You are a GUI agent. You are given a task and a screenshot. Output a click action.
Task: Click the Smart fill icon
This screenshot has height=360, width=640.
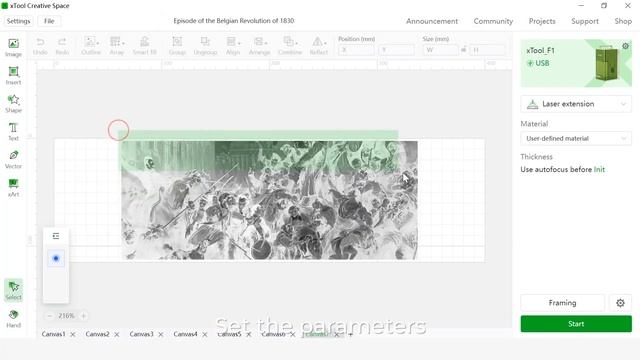coord(144,46)
